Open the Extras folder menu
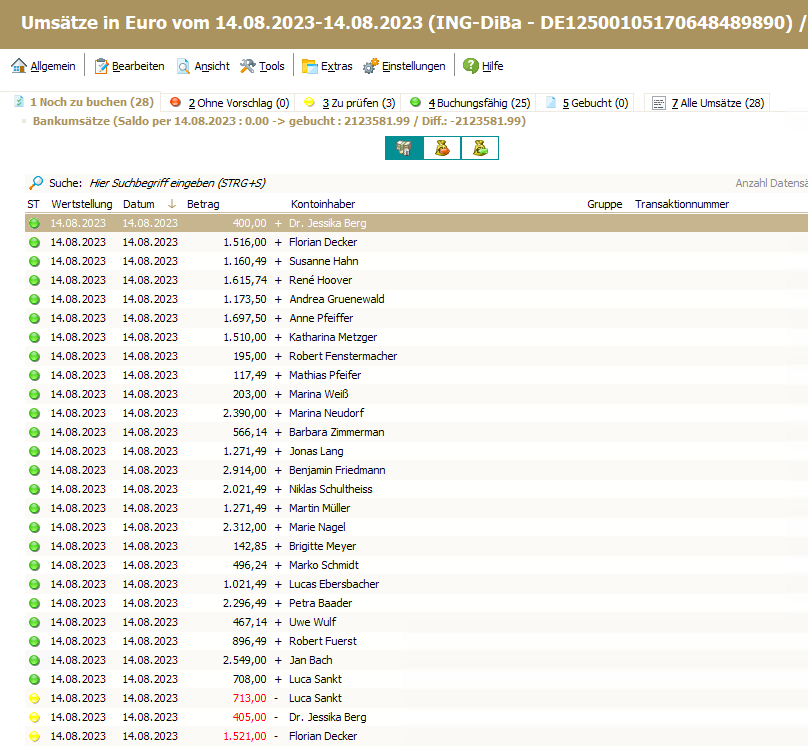Viewport: 808px width, 755px height. [327, 66]
